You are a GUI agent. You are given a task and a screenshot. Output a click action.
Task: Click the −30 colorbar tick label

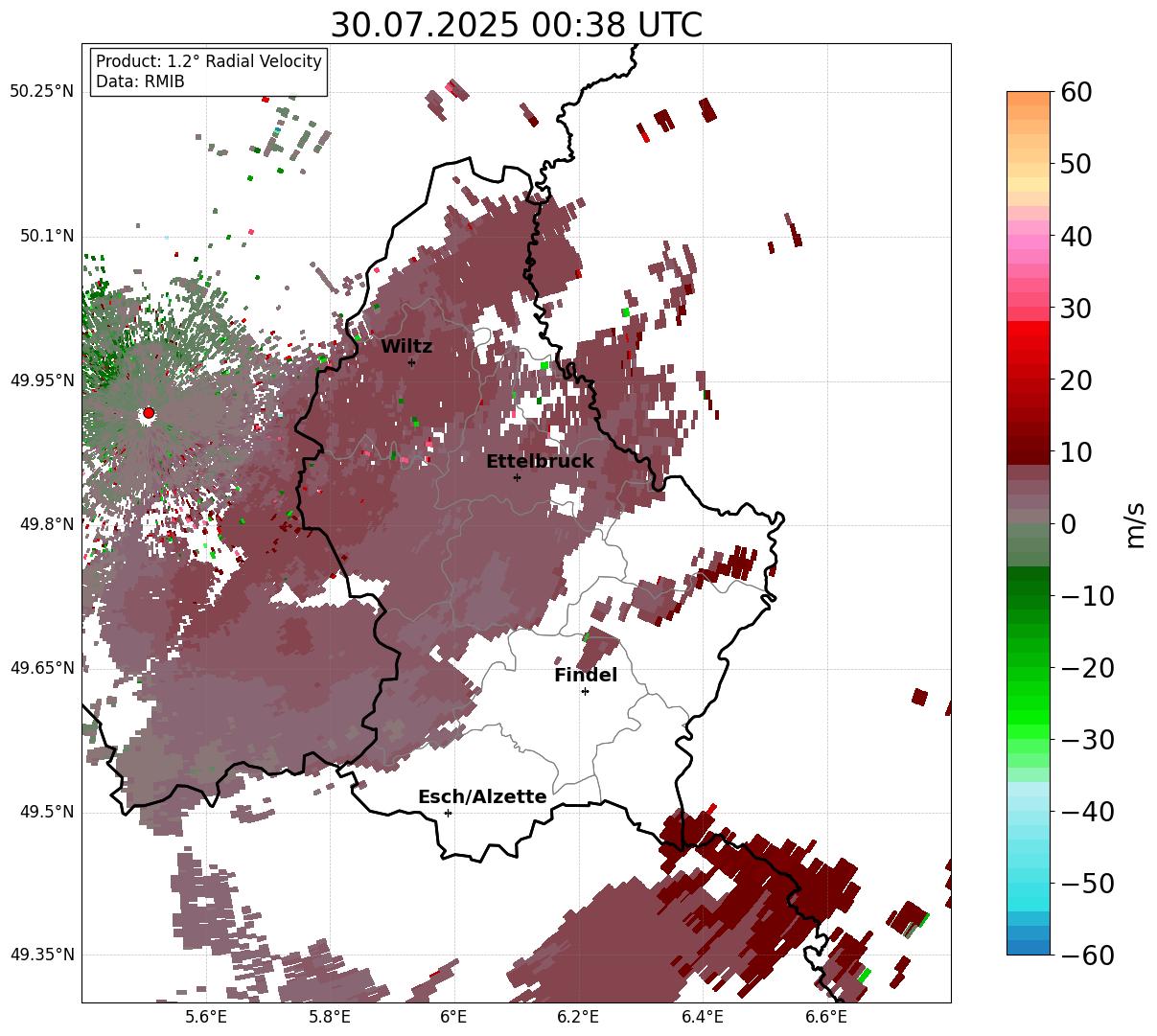[x=1087, y=740]
